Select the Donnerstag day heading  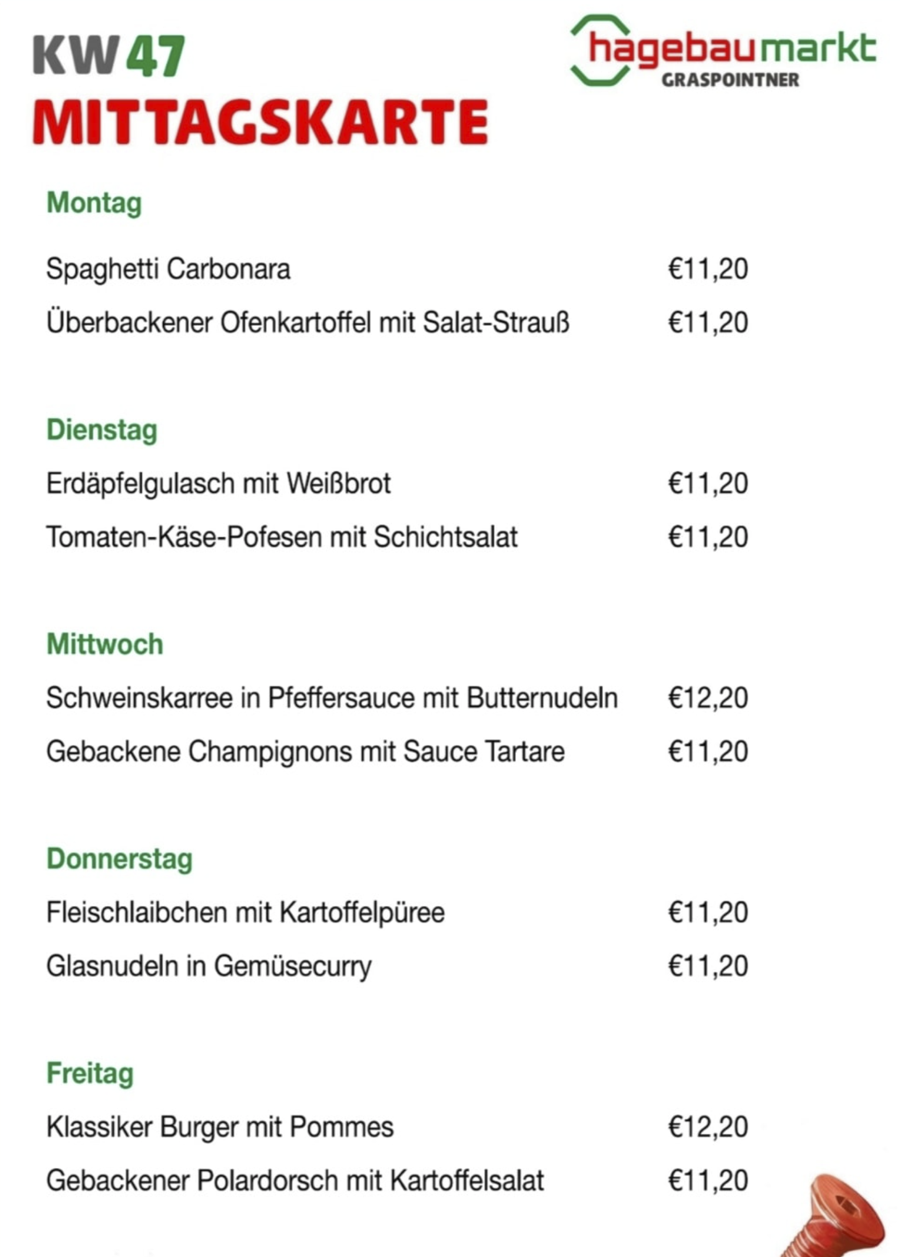(120, 859)
